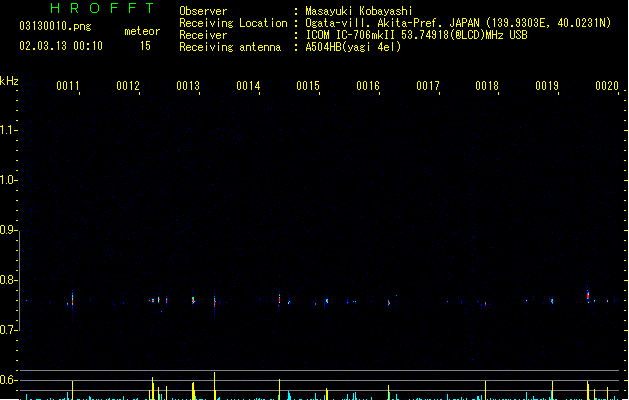Click time marker 0020
This screenshot has height=400, width=629.
click(607, 86)
